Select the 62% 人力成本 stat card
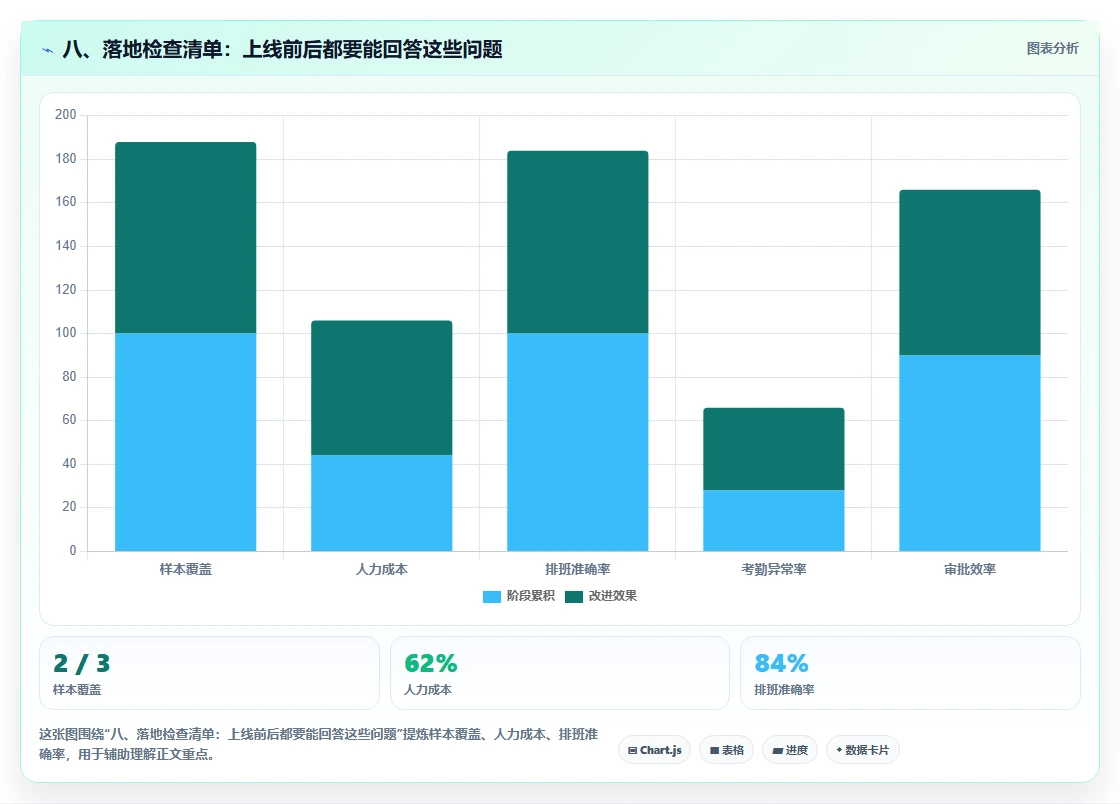 (x=560, y=673)
